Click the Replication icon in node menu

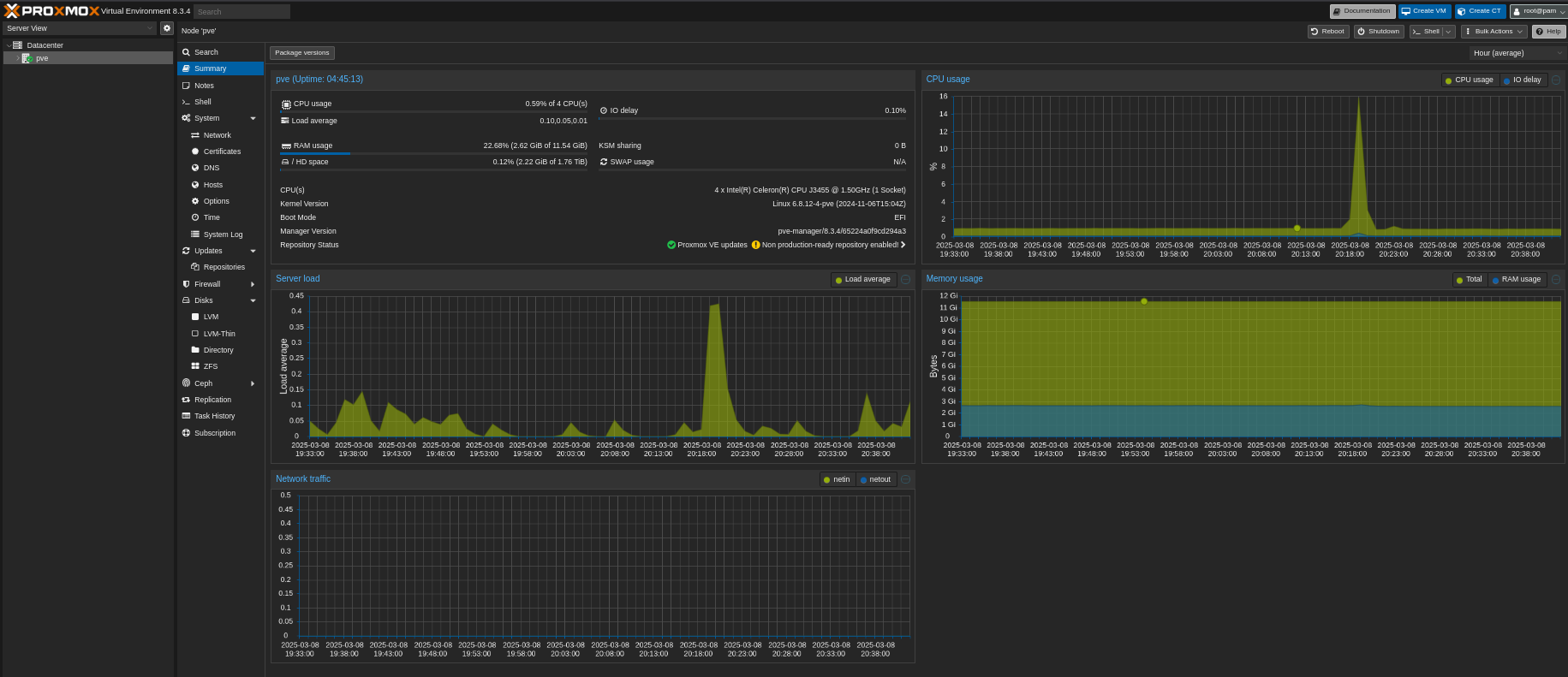[186, 400]
